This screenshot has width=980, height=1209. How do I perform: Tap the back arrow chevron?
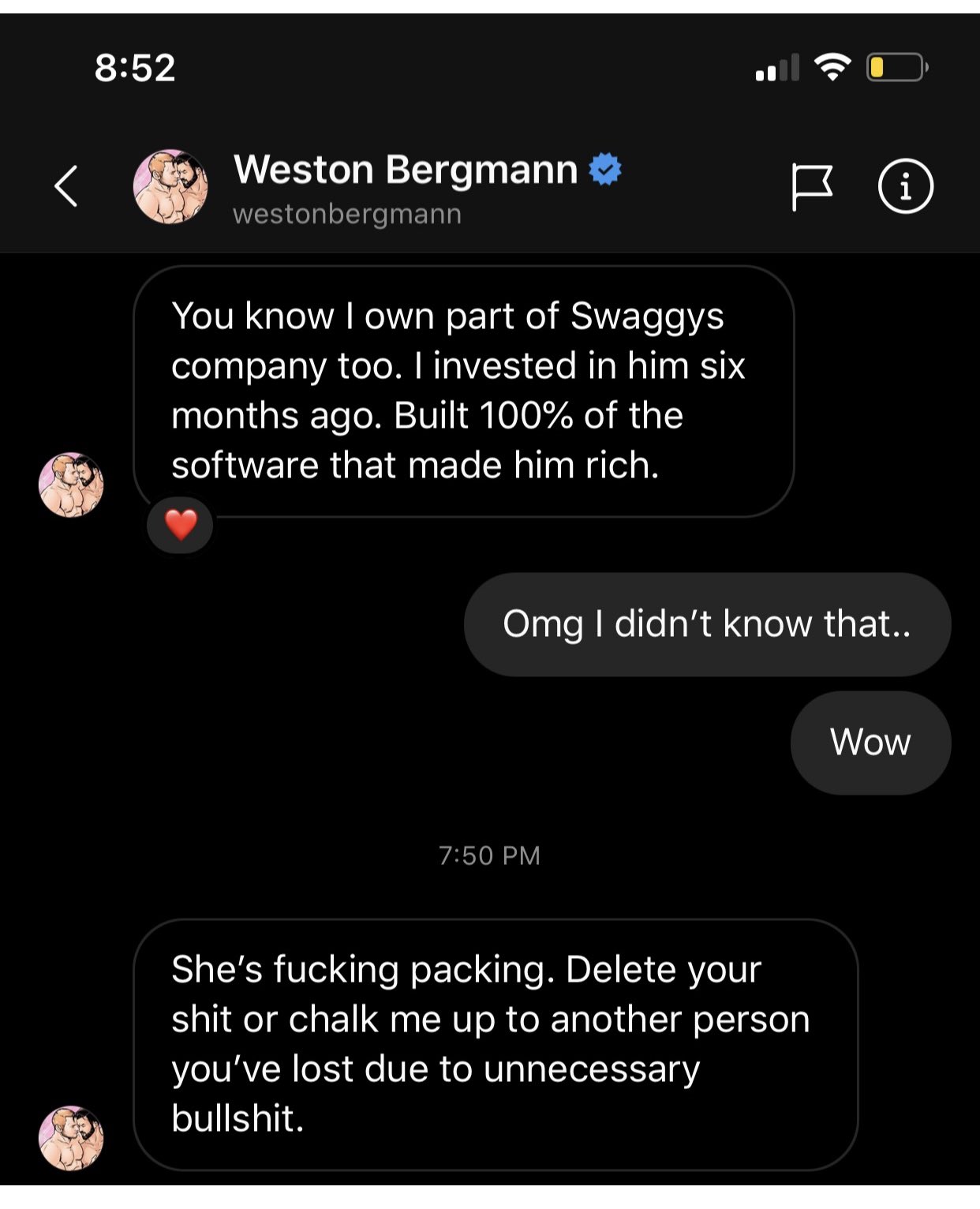[x=66, y=186]
